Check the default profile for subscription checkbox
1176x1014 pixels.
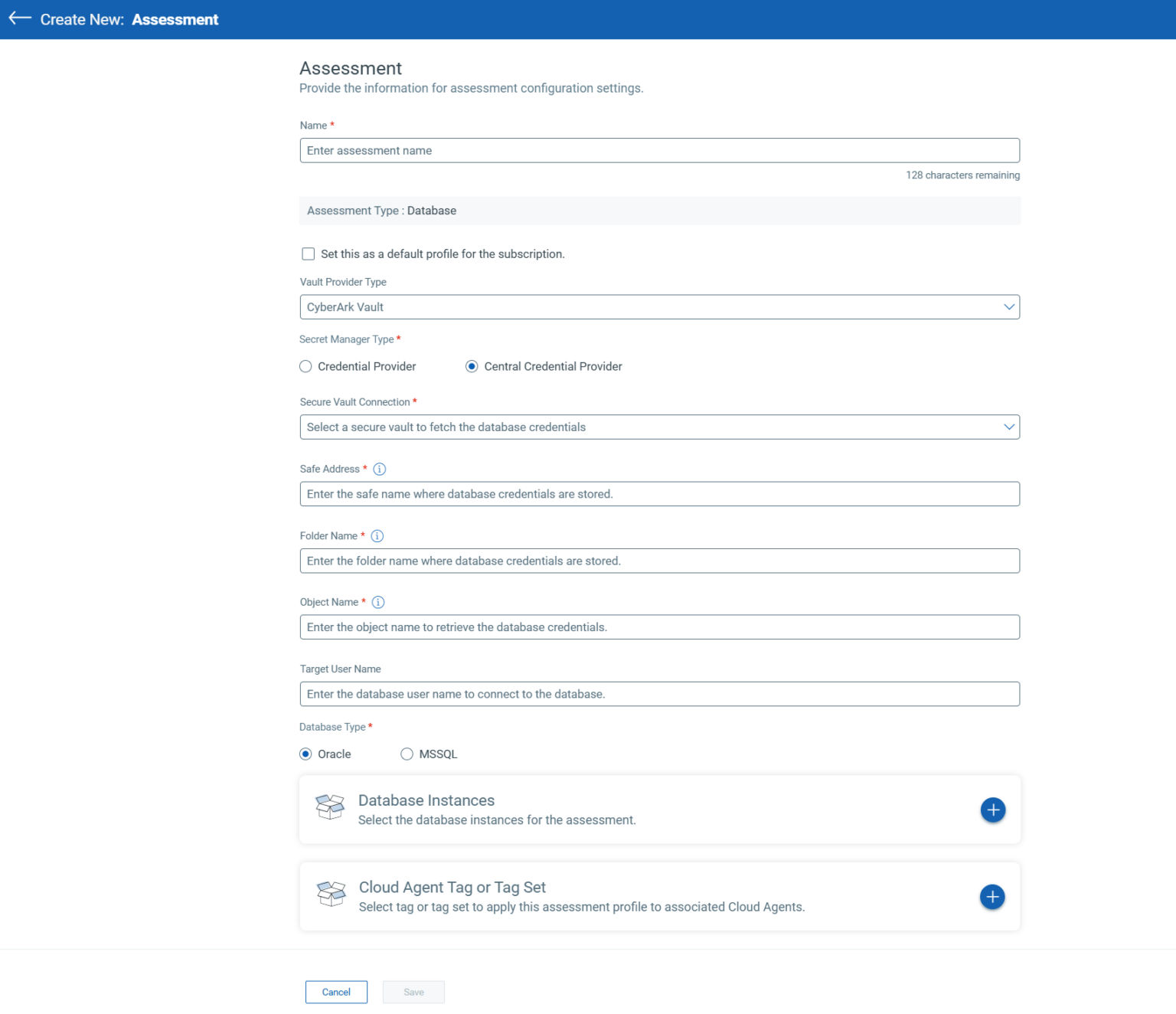308,253
